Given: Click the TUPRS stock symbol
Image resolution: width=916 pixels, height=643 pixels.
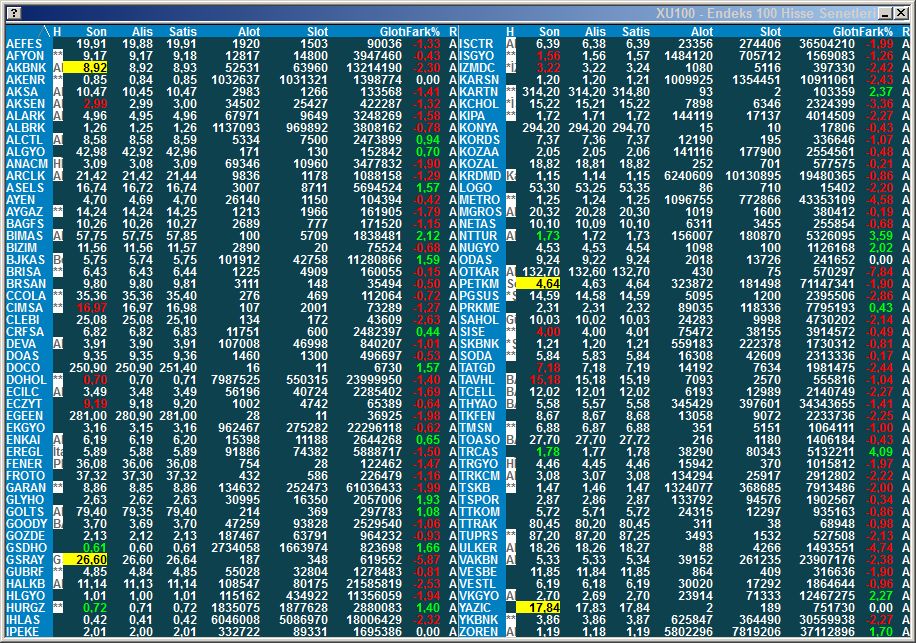Looking at the screenshot, I should (478, 536).
